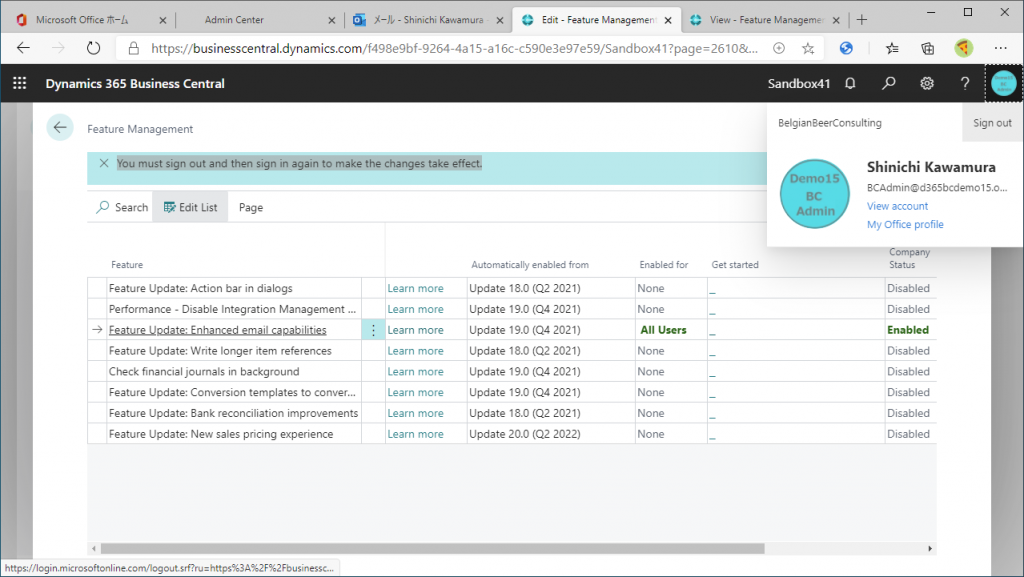
Task: Click the Company Status column header
Action: pyautogui.click(x=909, y=258)
